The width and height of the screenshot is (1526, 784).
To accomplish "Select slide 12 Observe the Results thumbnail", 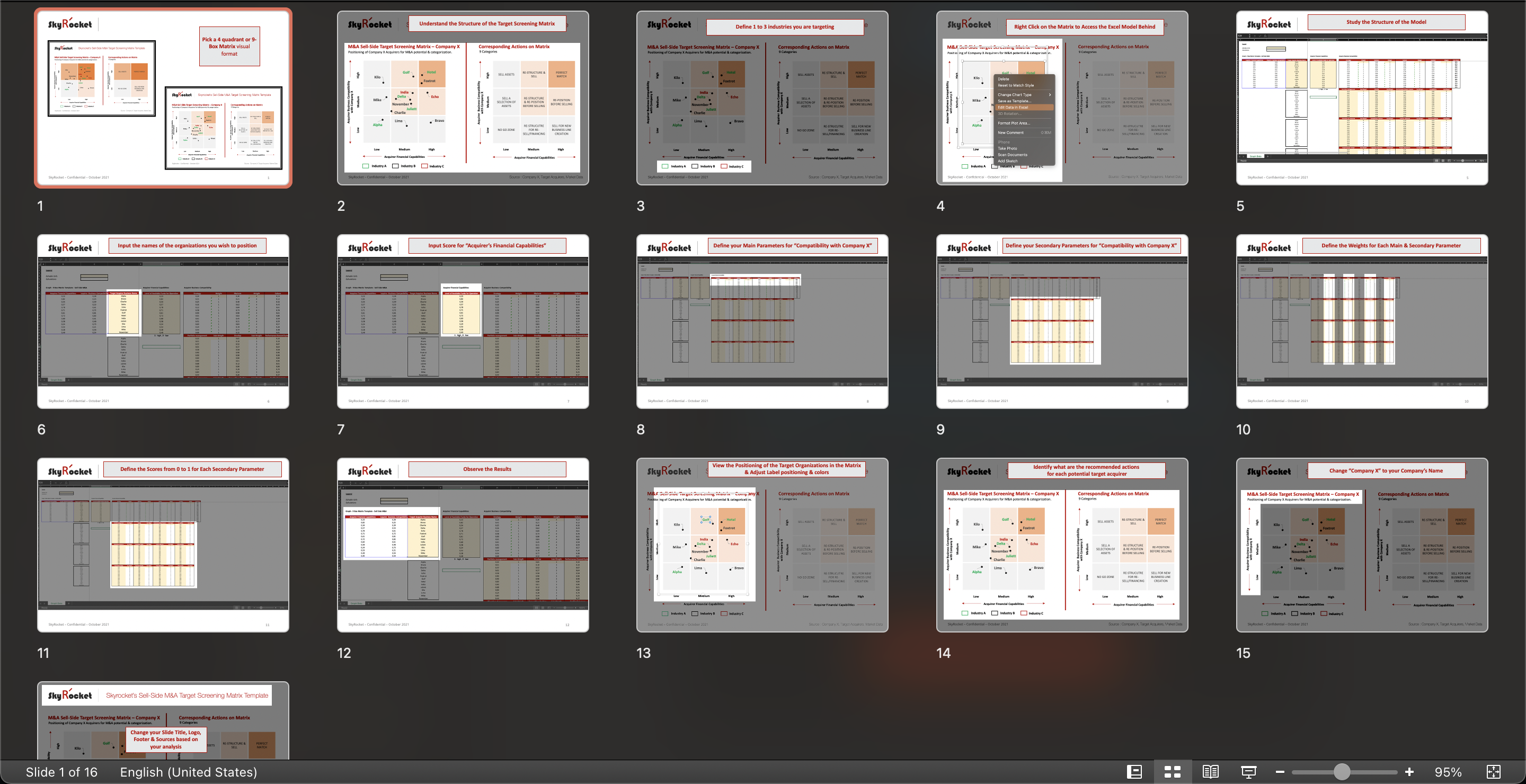I will coord(463,545).
